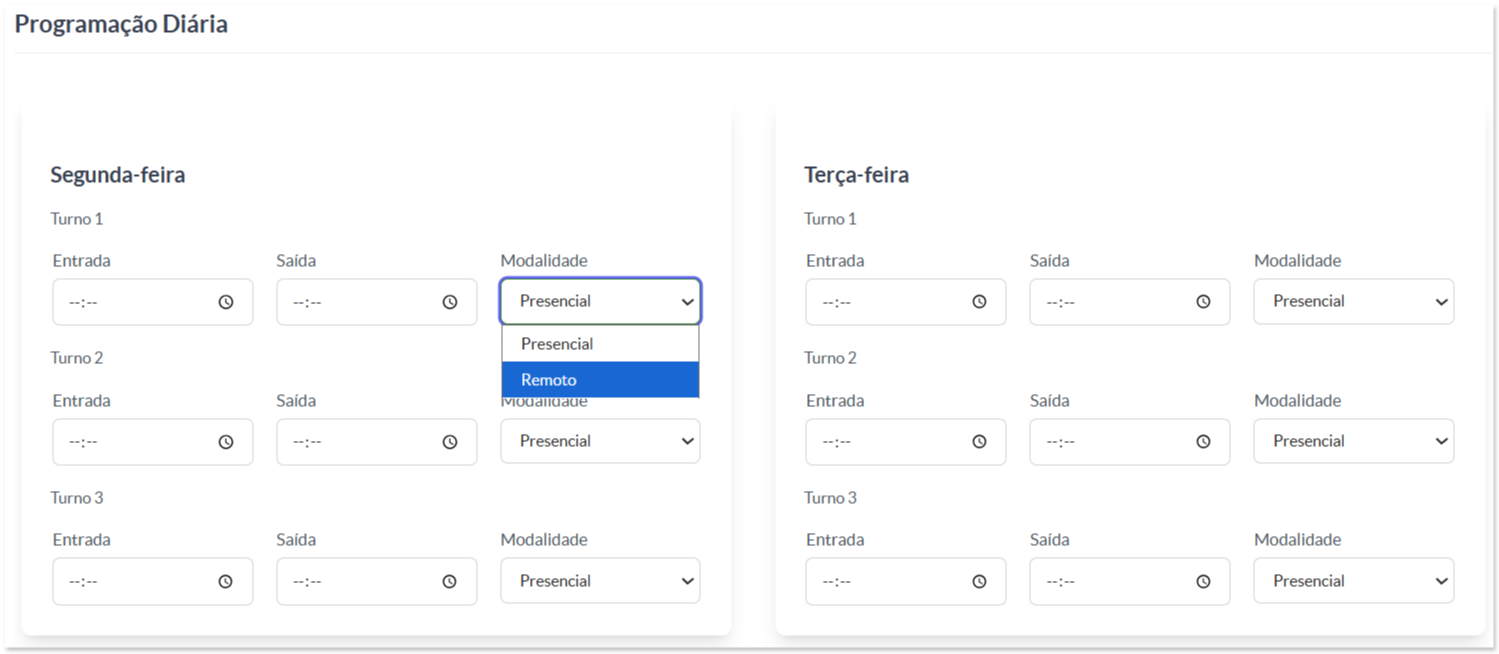This screenshot has height=654, width=1499.
Task: Open clock picker for Segunda-feira Turno 3 Saída
Action: [x=450, y=581]
